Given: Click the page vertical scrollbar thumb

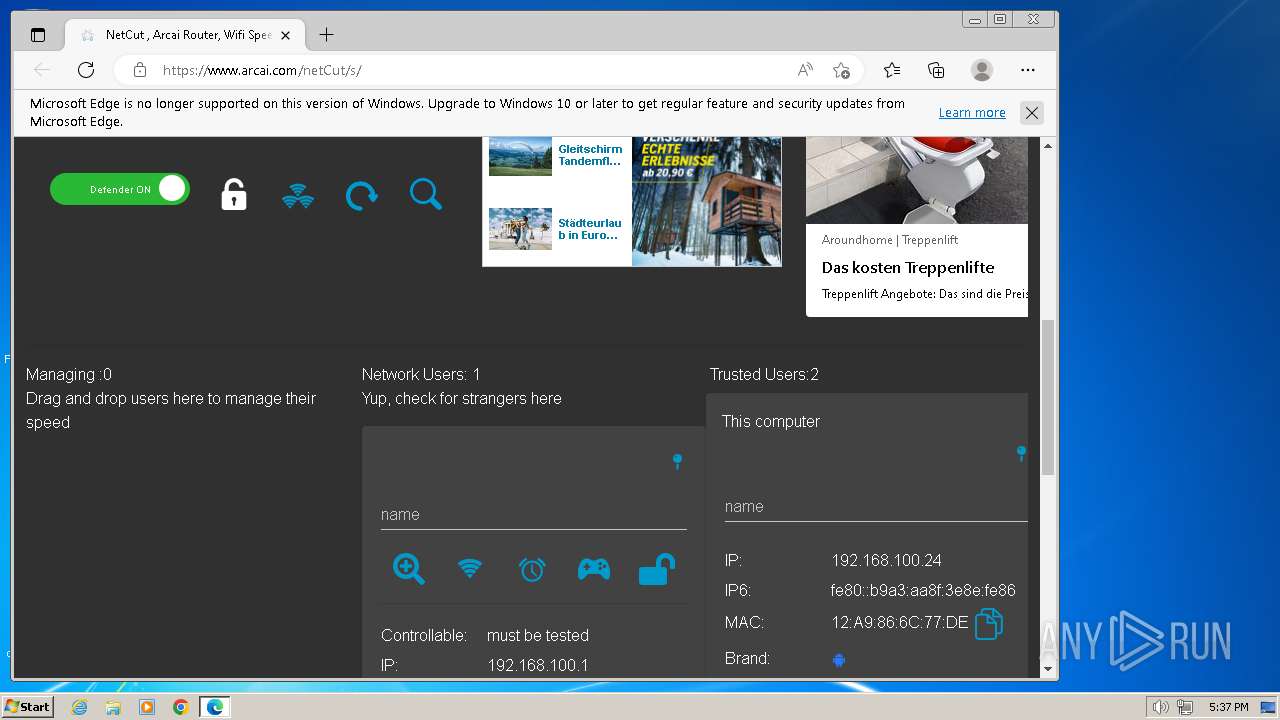Looking at the screenshot, I should click(1048, 397).
